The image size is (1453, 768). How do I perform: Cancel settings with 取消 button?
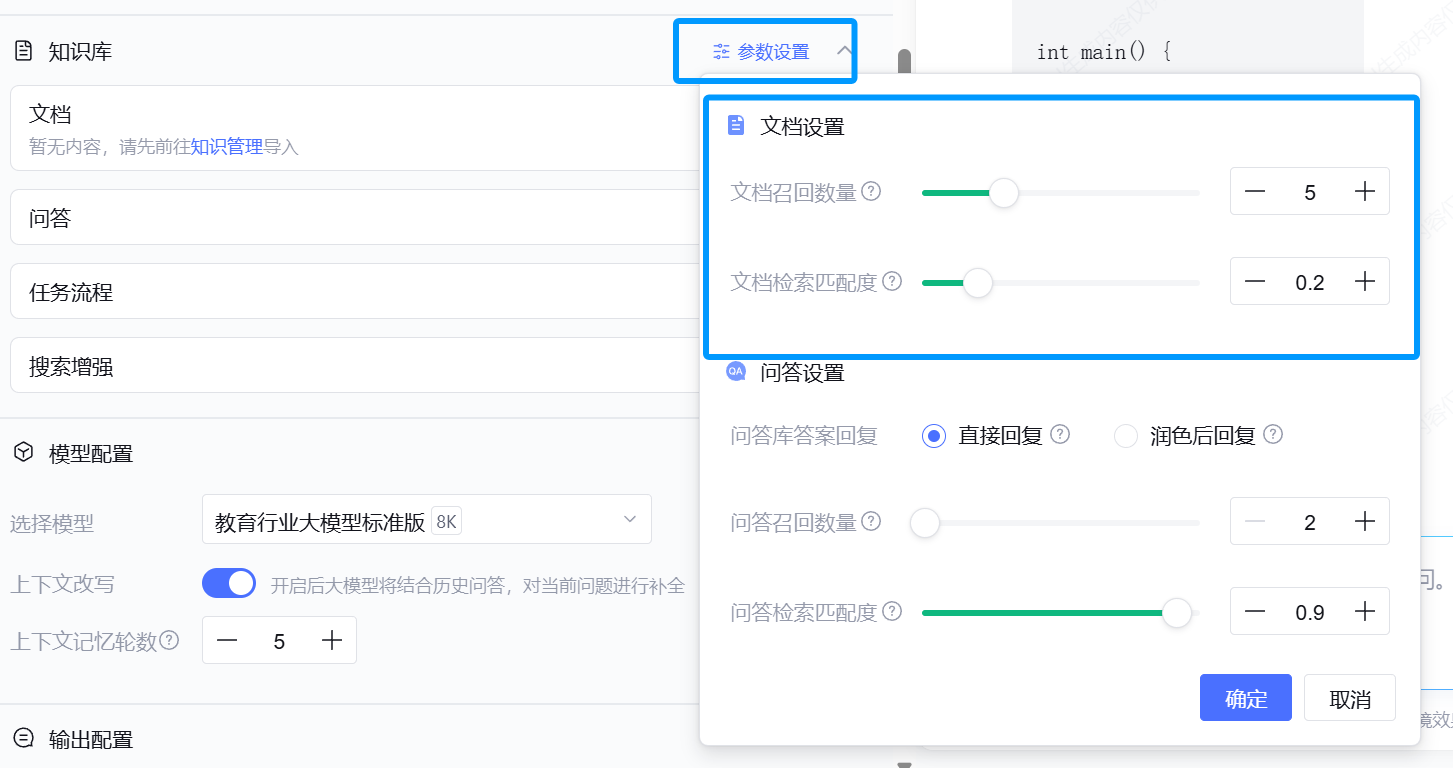click(x=1350, y=698)
